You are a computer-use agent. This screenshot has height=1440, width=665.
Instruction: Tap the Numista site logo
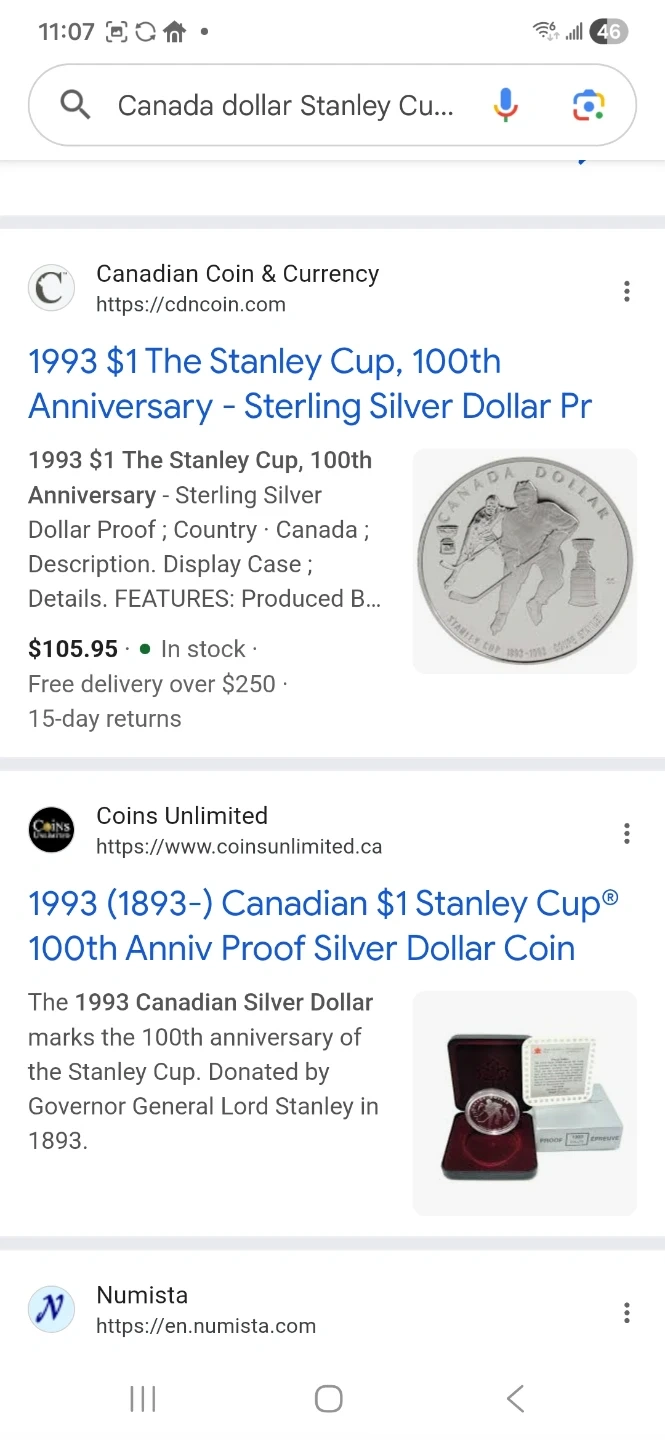point(51,1310)
